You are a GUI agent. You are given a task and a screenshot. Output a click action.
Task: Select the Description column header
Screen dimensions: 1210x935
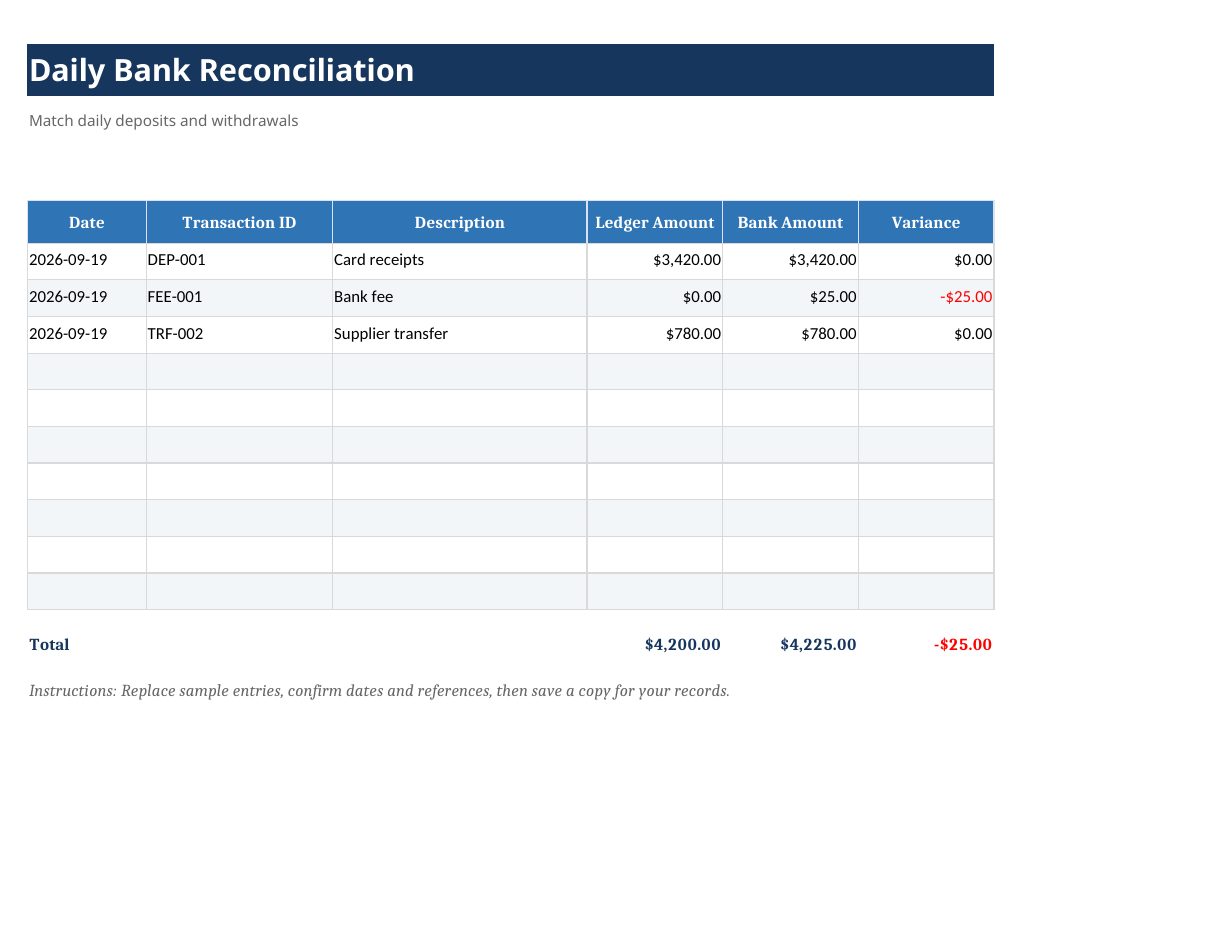pyautogui.click(x=459, y=222)
